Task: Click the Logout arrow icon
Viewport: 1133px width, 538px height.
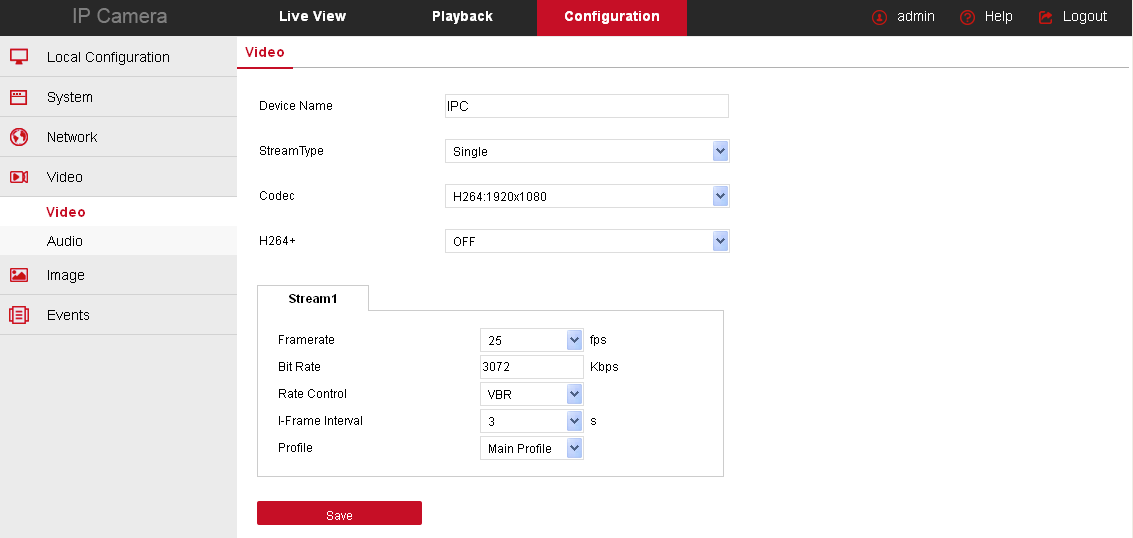Action: 1046,17
